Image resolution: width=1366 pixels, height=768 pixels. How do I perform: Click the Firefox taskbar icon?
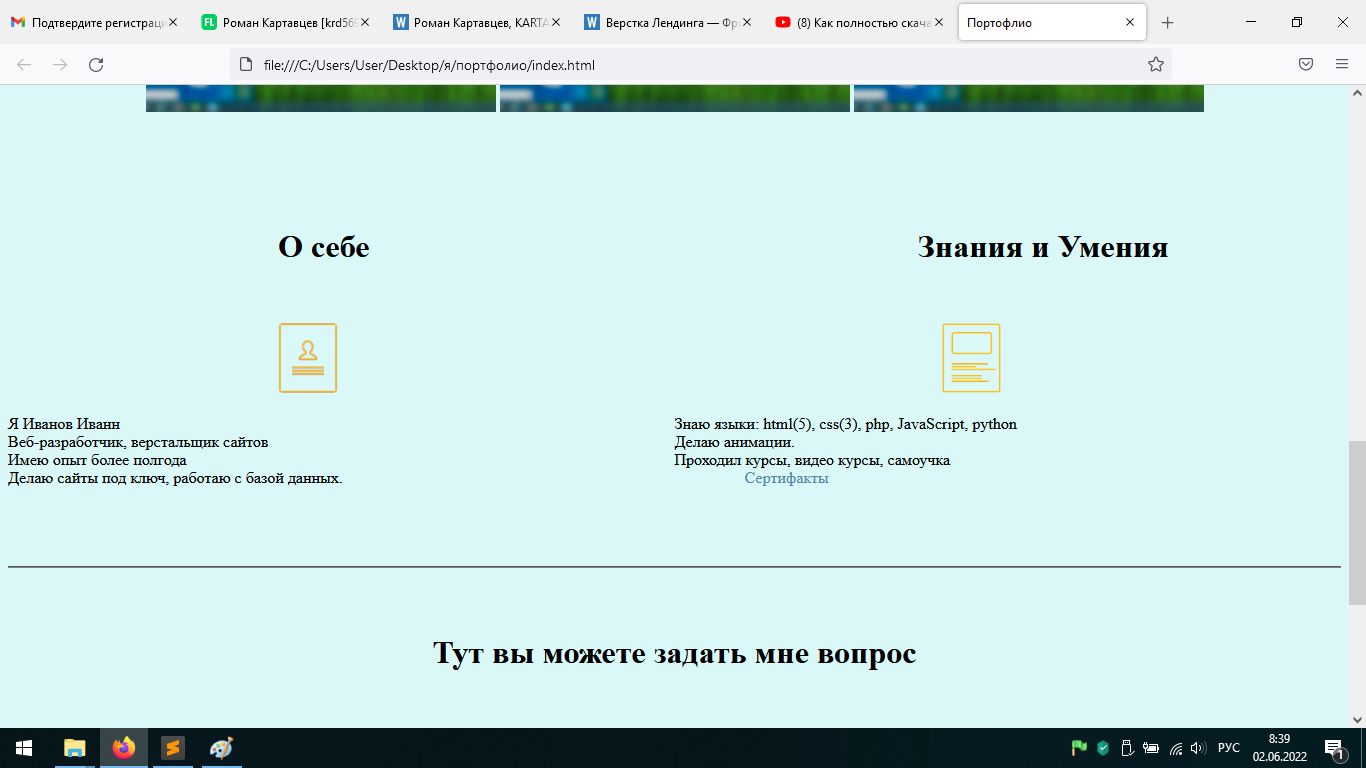[124, 748]
